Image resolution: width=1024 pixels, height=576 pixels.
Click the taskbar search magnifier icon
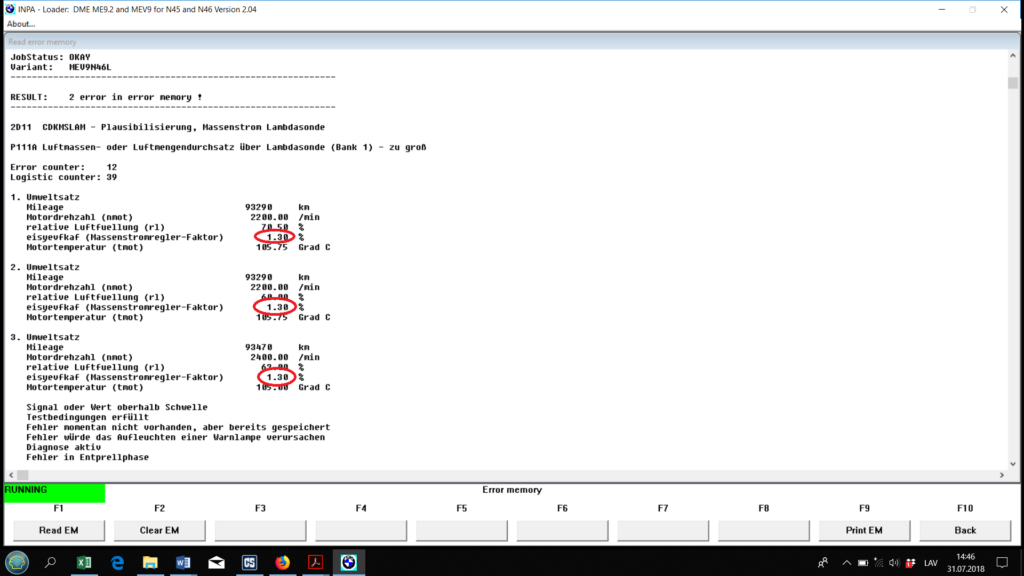click(51, 563)
